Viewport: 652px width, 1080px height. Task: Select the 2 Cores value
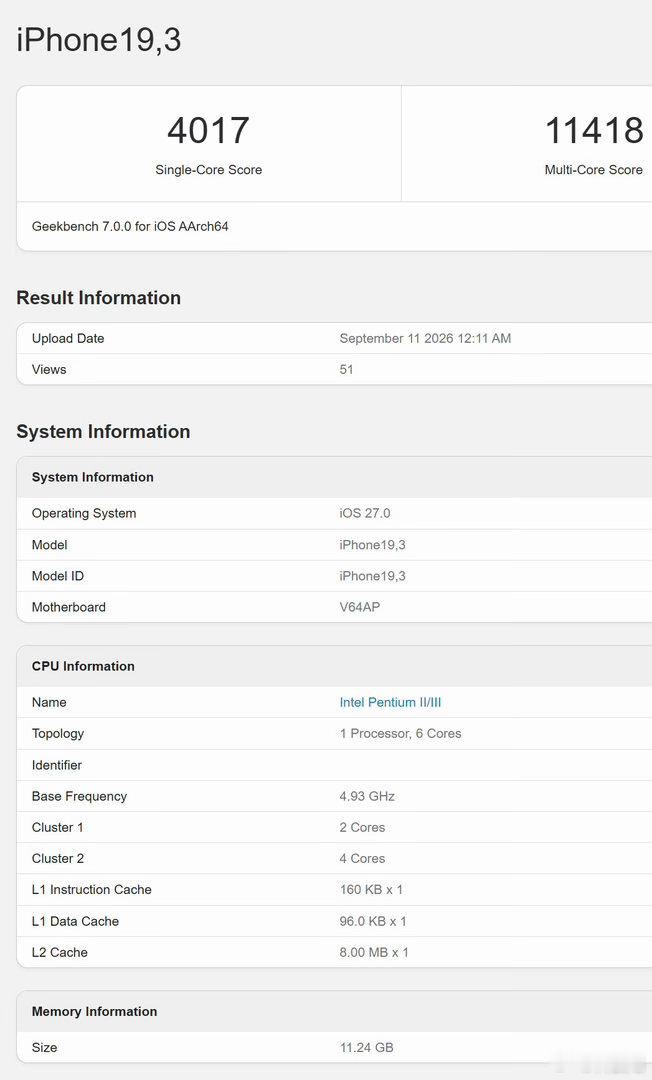click(362, 828)
